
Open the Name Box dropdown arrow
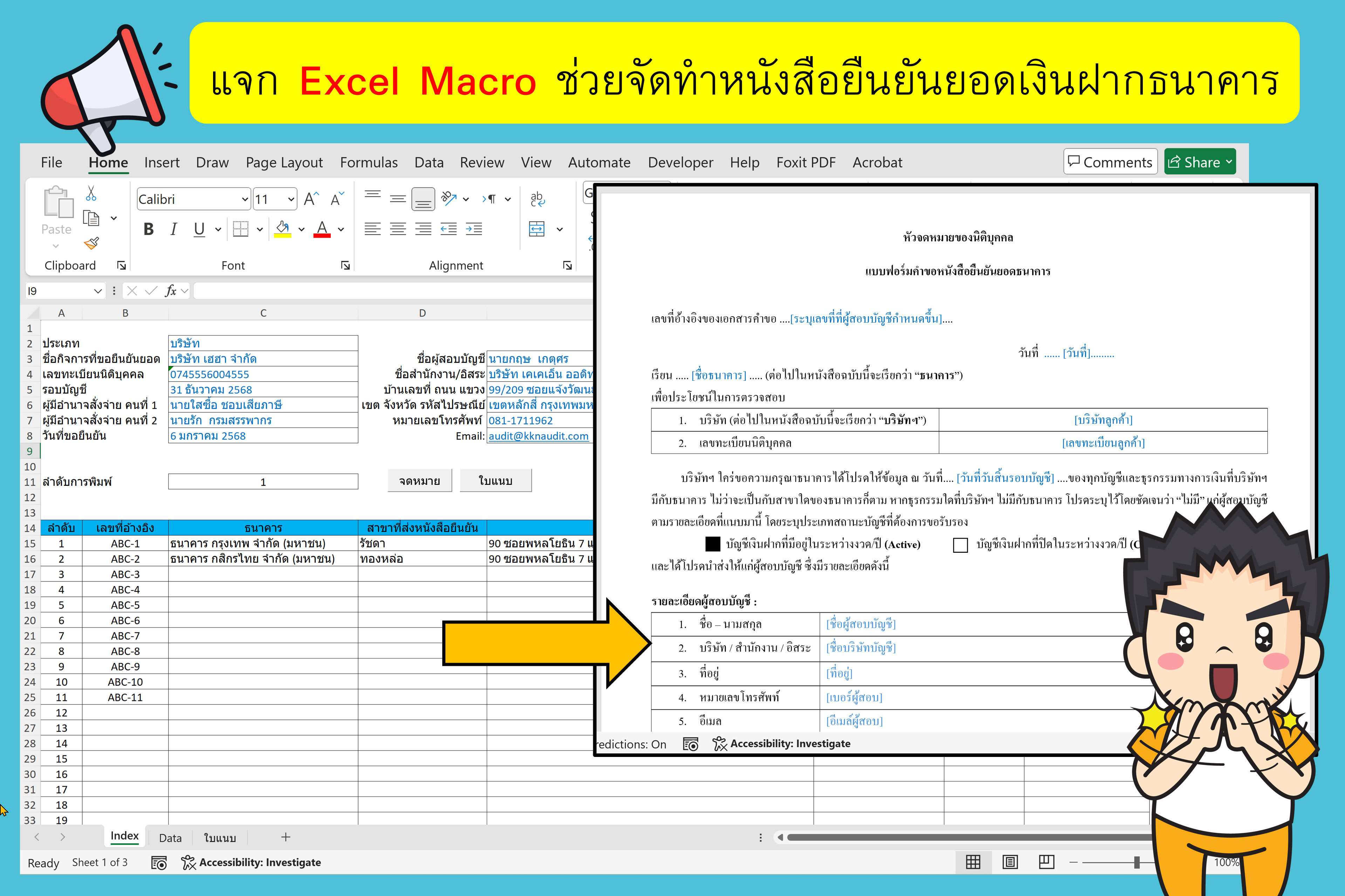coord(98,291)
